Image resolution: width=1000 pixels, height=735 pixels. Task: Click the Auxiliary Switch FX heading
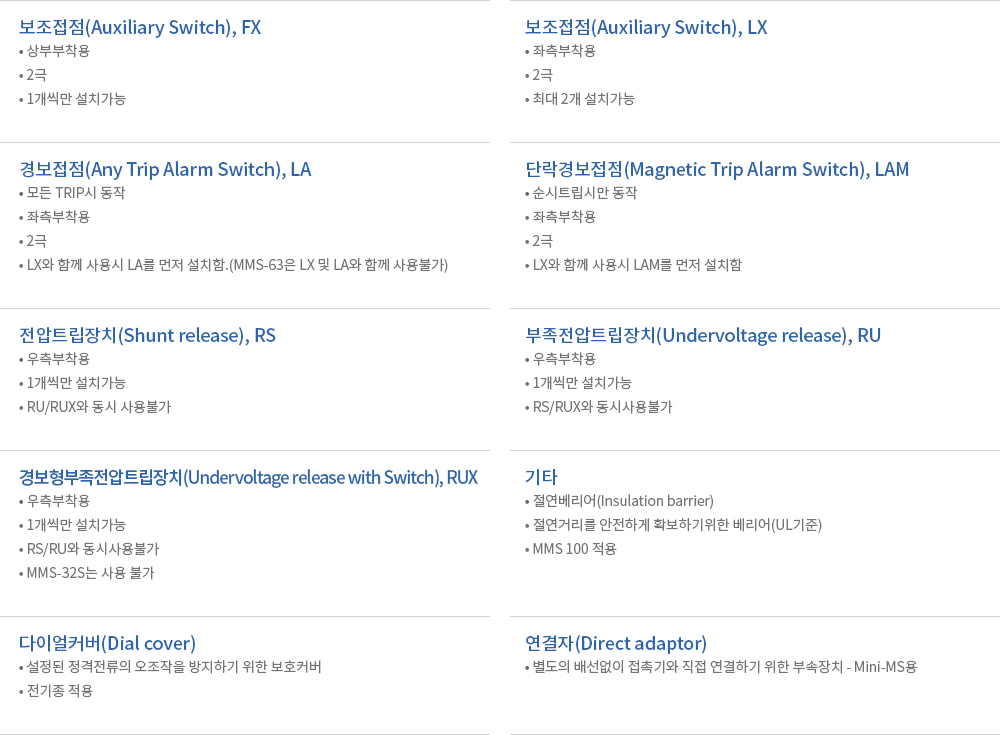pos(140,27)
